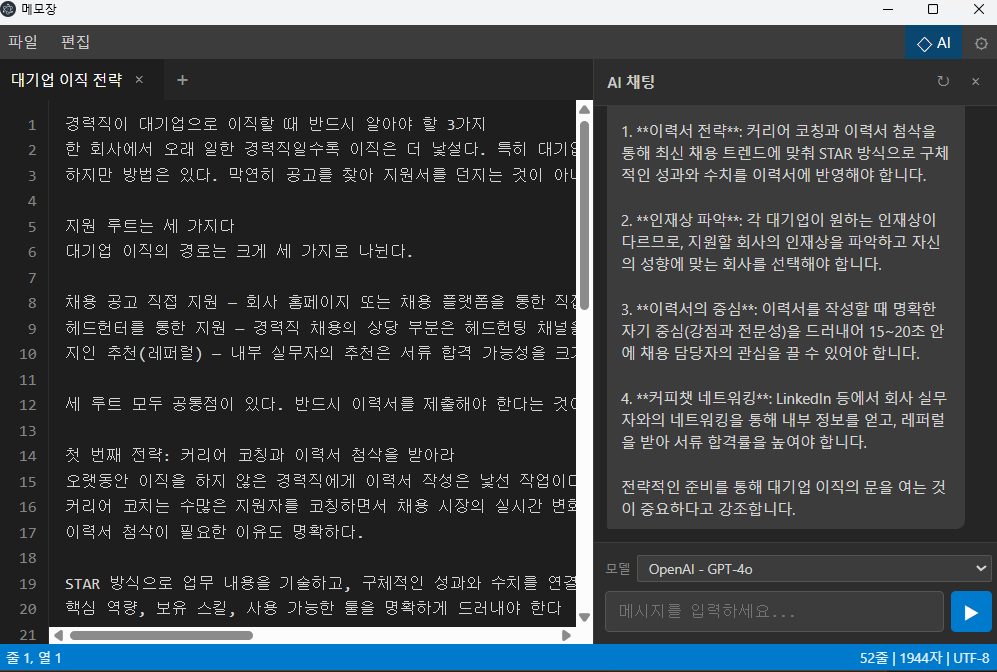Click the 줄 1, 열 1 status indicator
This screenshot has width=997, height=672.
pos(34,658)
